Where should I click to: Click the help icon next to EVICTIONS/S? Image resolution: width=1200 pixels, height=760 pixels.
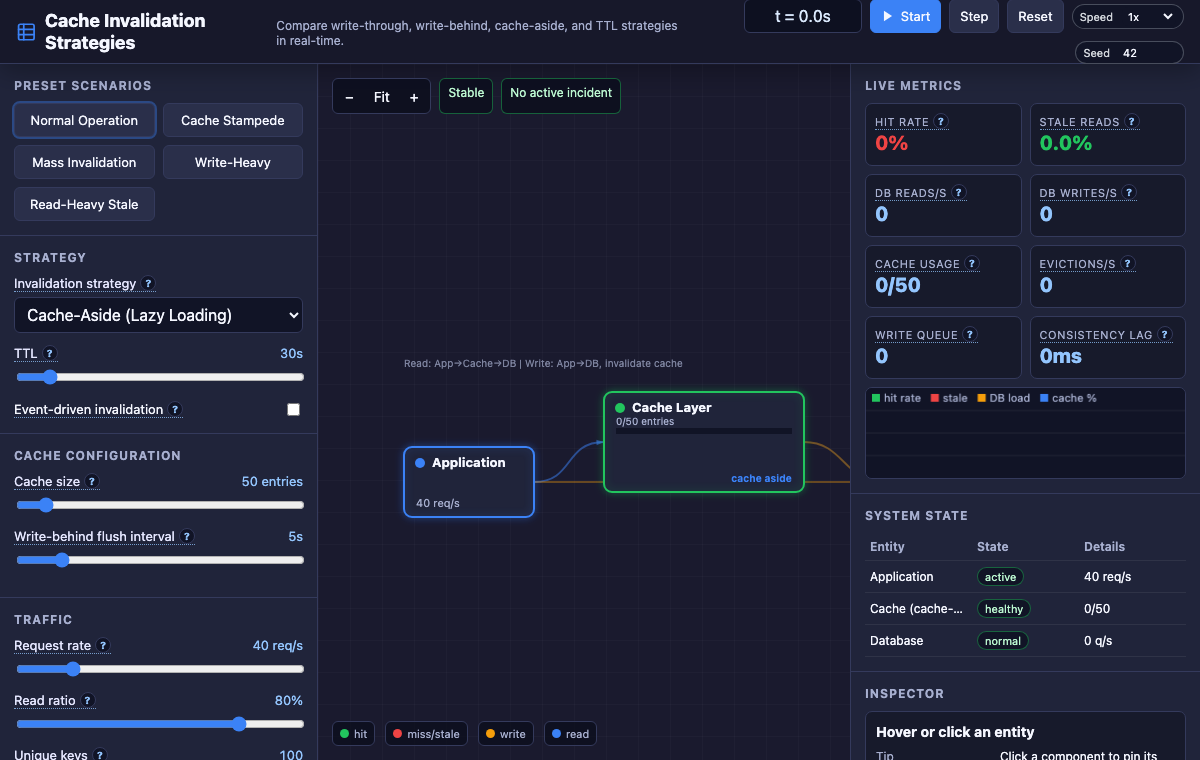[x=1128, y=264]
